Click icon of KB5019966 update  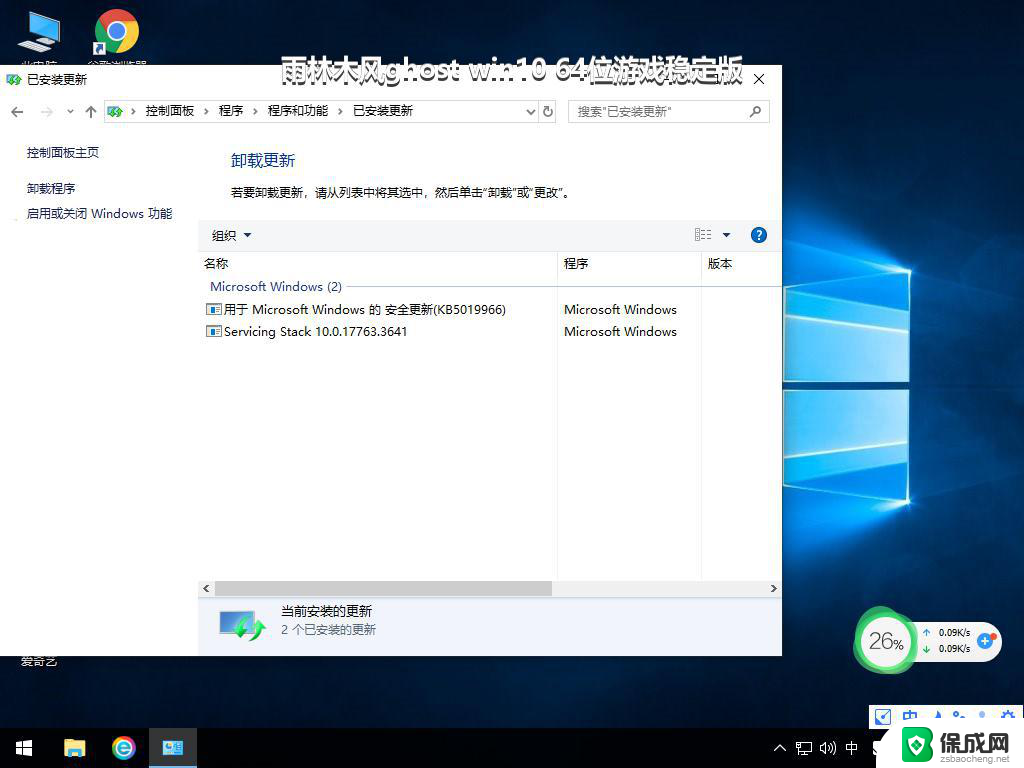[x=213, y=310]
